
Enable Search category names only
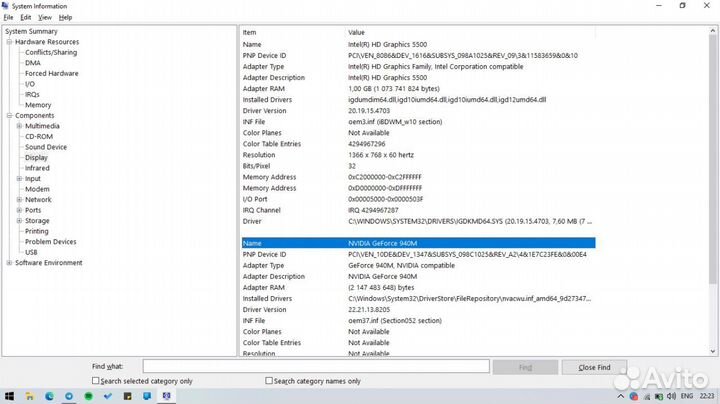269,381
